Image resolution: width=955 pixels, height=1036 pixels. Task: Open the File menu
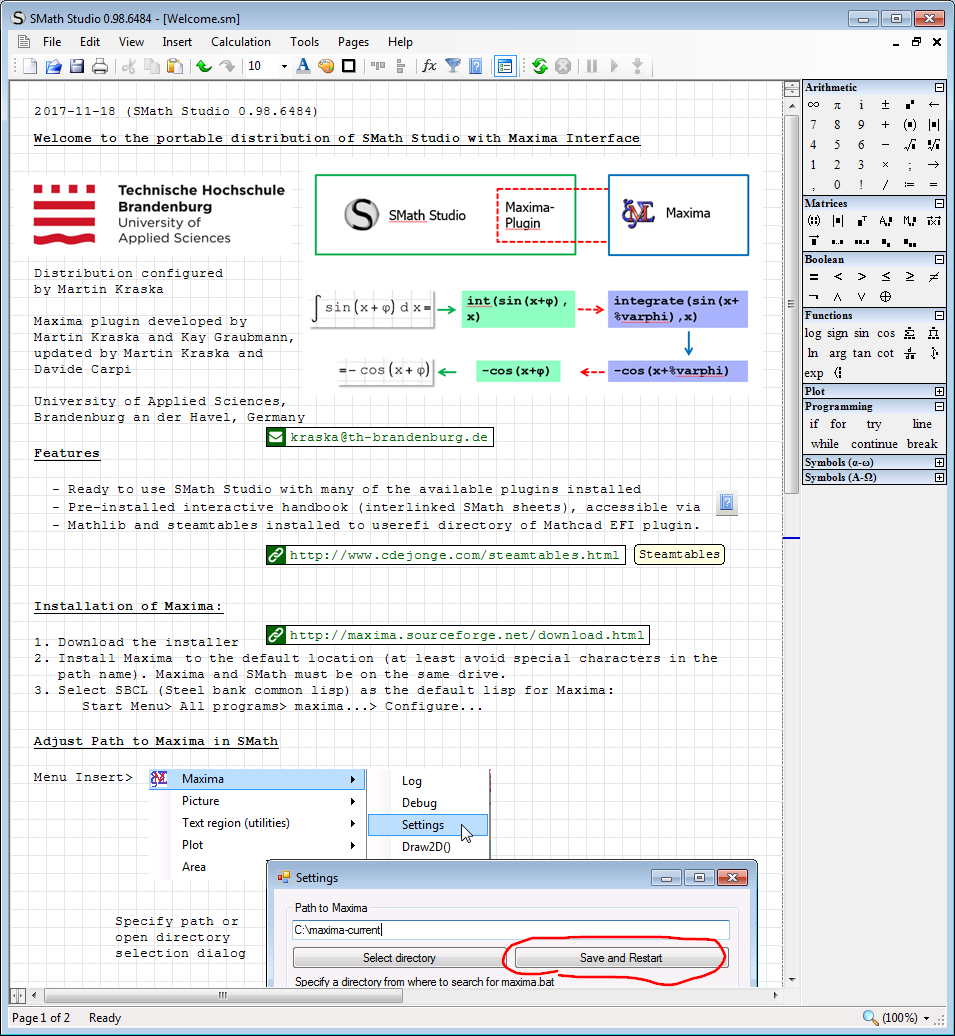(52, 42)
